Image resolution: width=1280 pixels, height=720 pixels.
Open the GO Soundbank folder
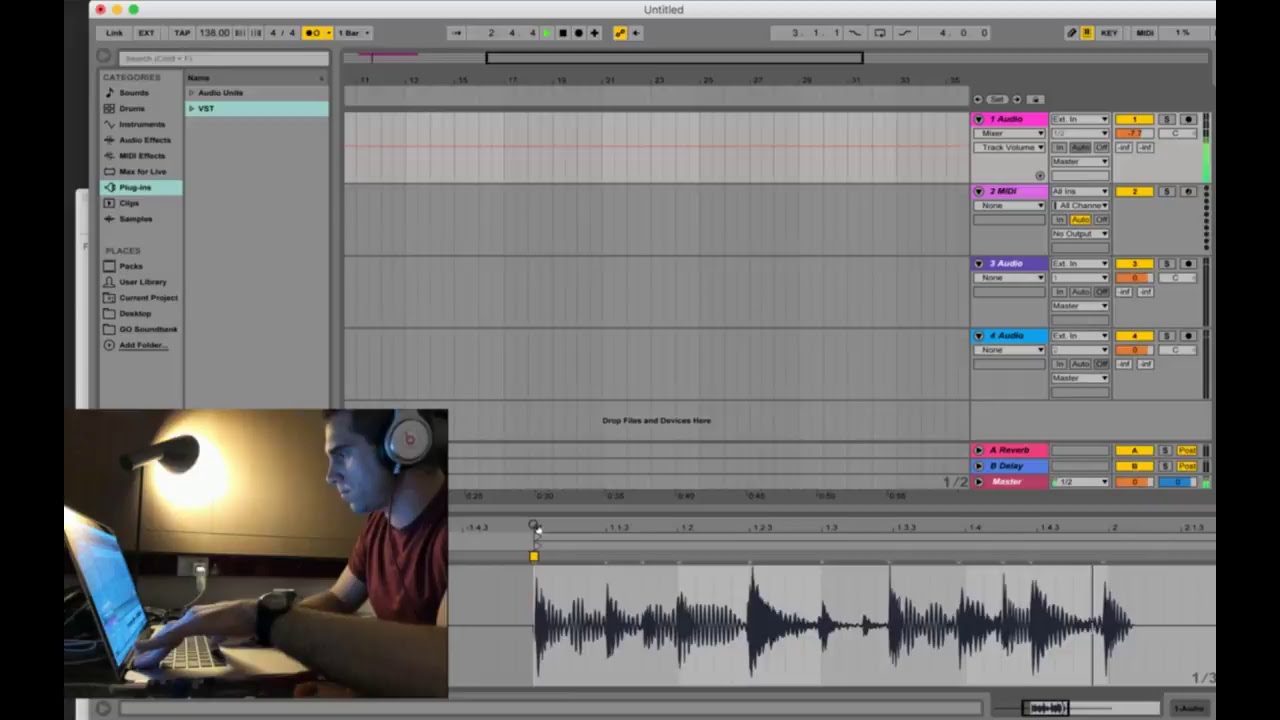[148, 329]
